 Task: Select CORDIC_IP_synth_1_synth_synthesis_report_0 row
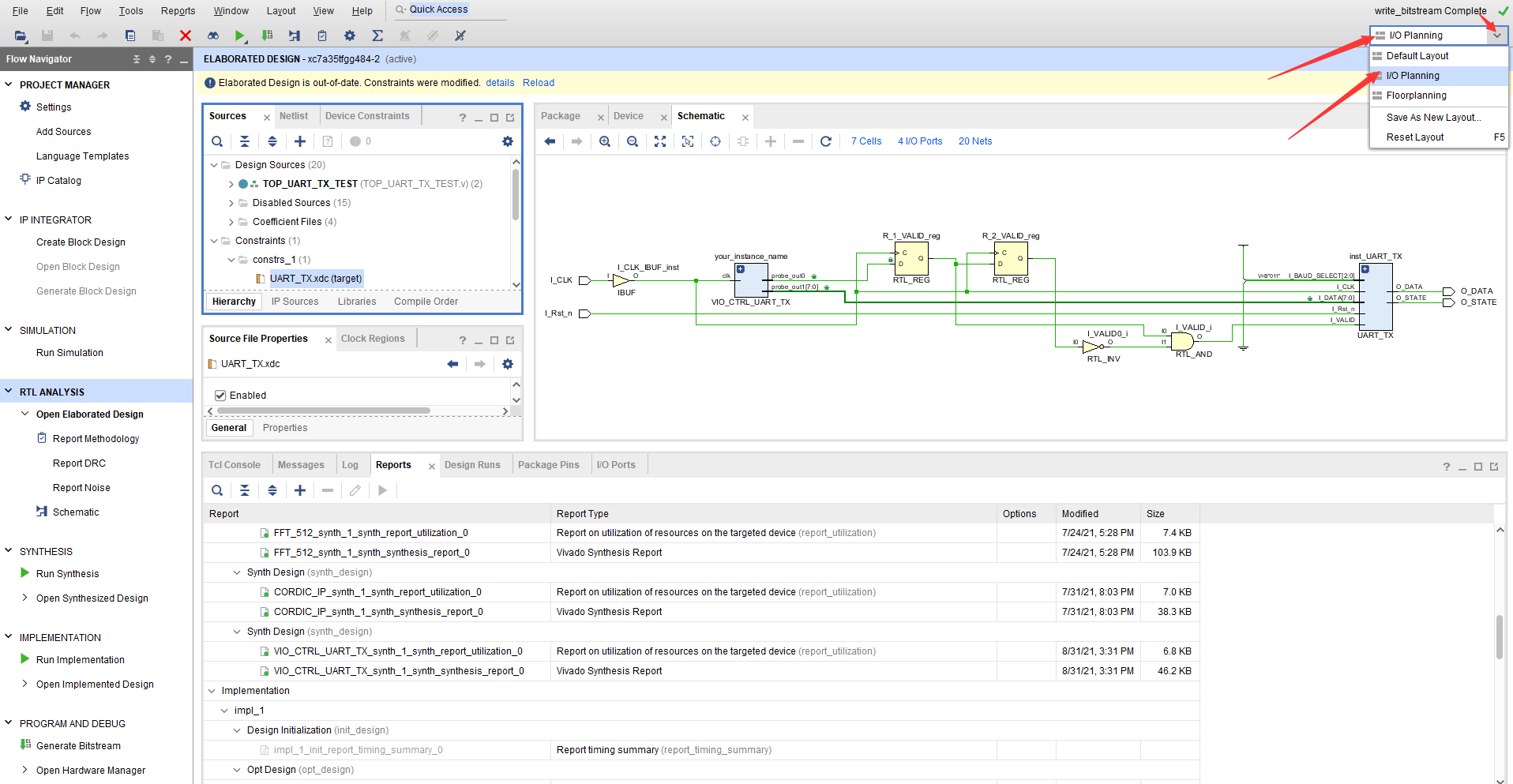click(701, 612)
